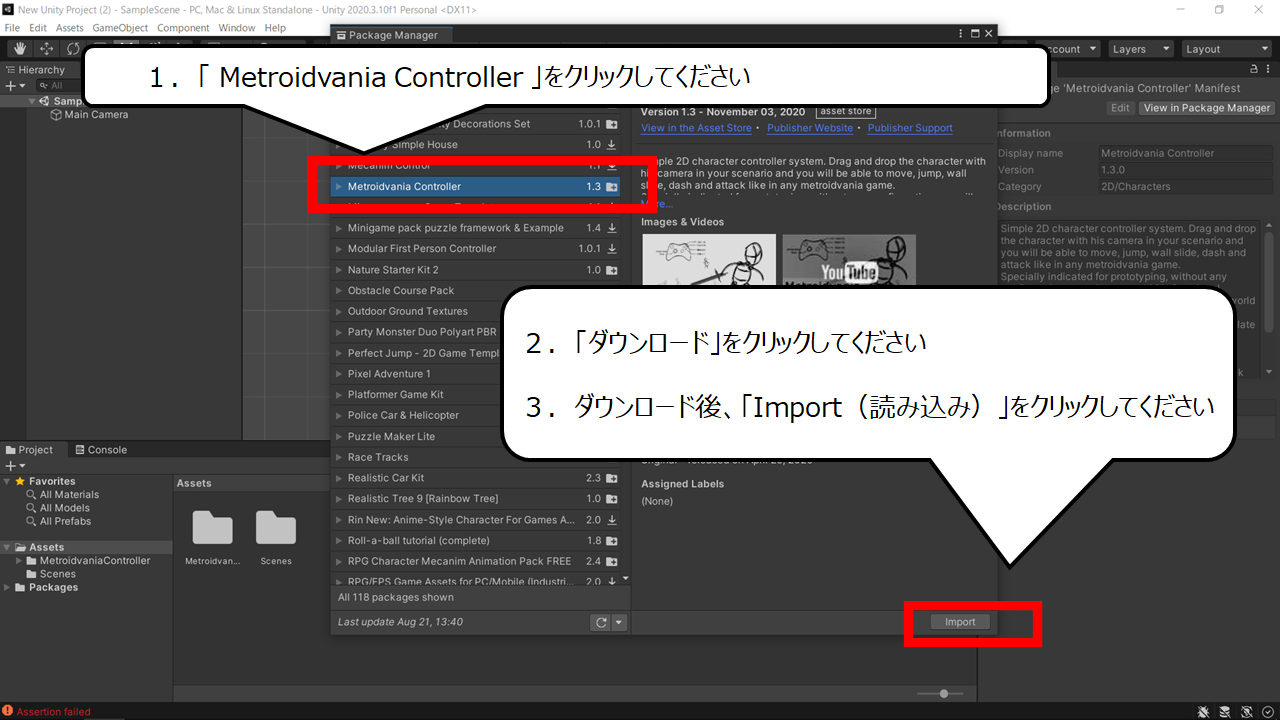Click the Edit button in Inspector
The height and width of the screenshot is (720, 1280).
(x=1120, y=108)
